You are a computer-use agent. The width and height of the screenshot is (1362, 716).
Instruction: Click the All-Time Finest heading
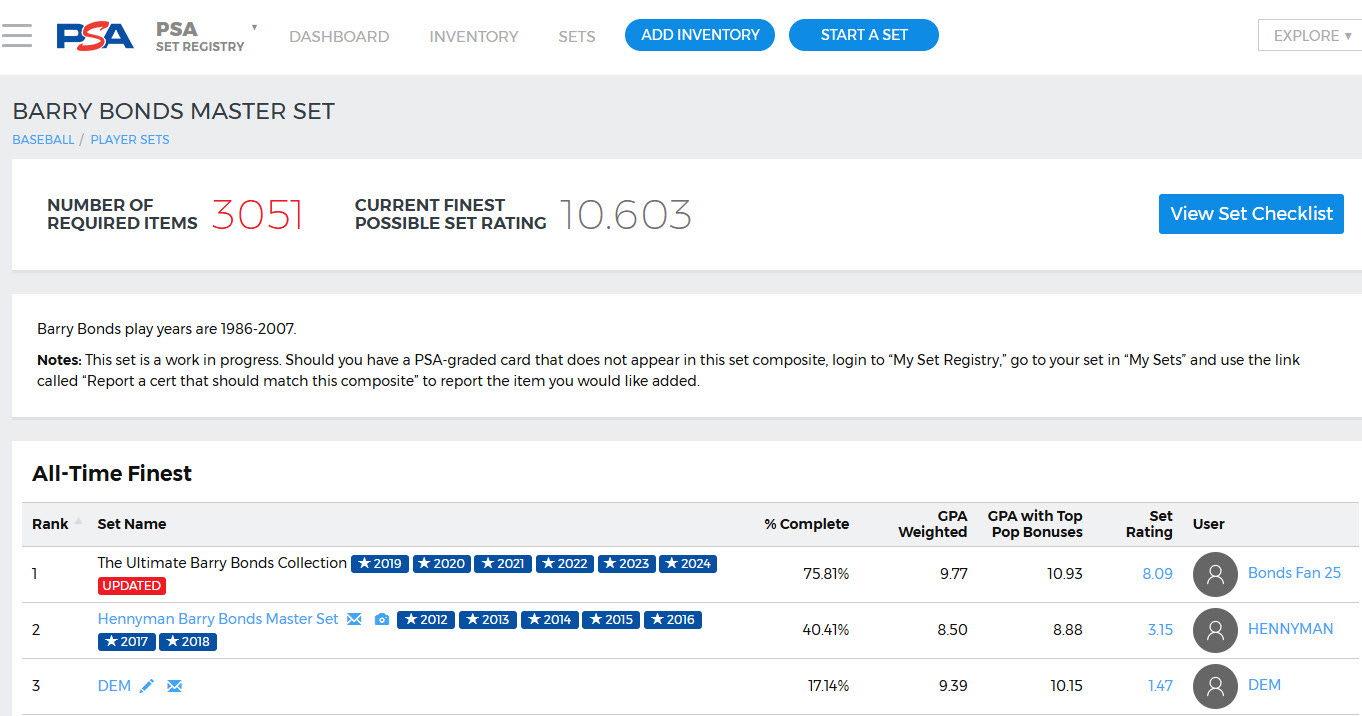coord(112,474)
